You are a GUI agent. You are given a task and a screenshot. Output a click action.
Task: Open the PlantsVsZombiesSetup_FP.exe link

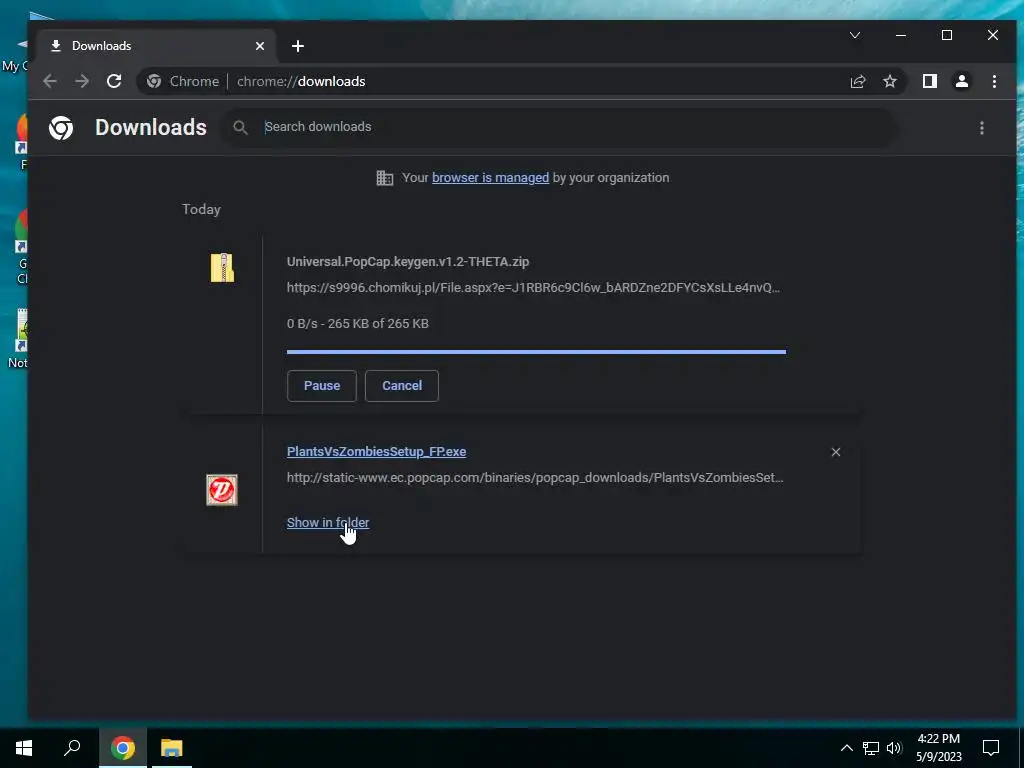tap(376, 452)
